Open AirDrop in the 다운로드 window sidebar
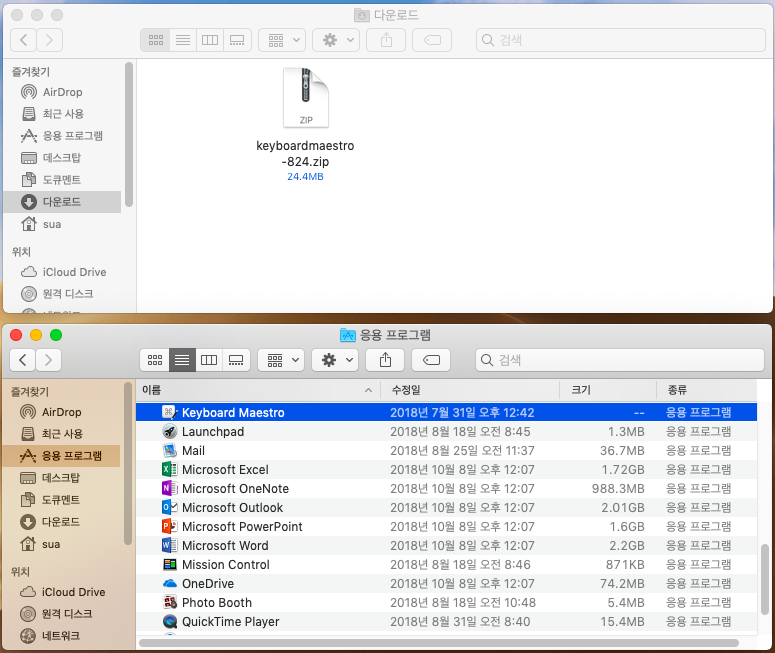Screen dimensions: 775x653 [x=62, y=92]
